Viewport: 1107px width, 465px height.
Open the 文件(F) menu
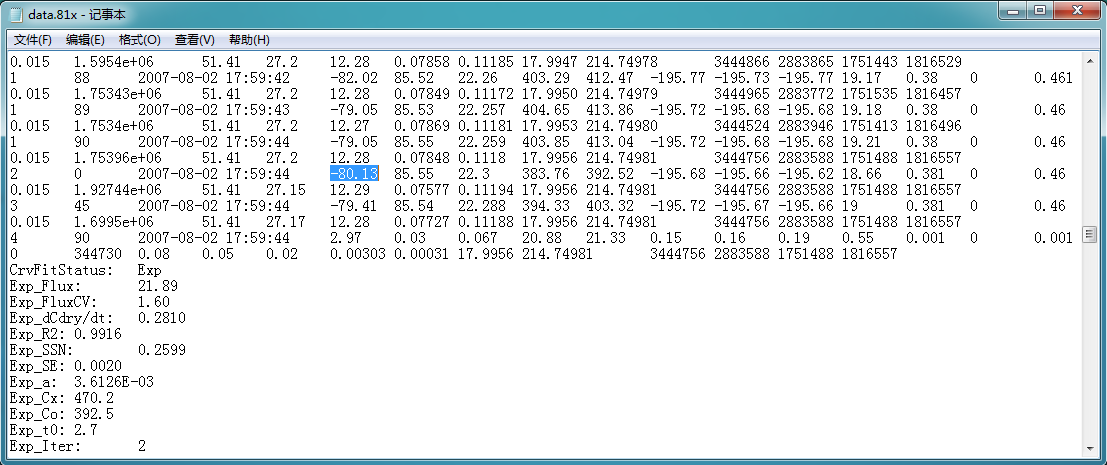pos(32,40)
